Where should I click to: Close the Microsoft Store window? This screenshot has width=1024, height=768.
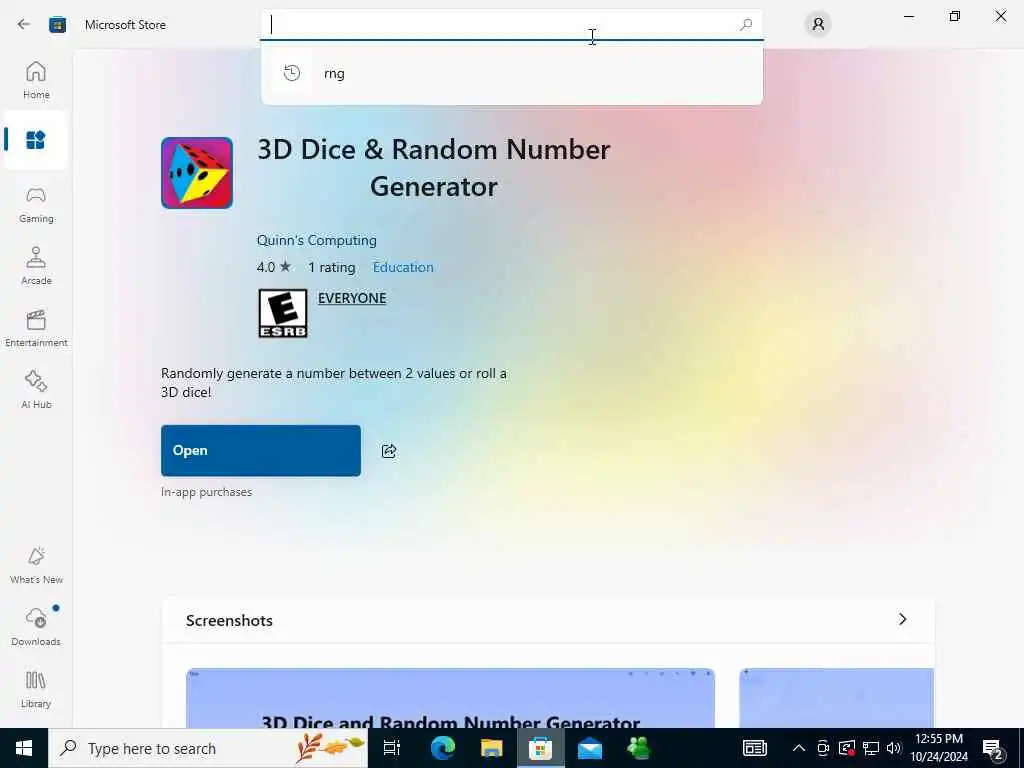(x=1000, y=16)
